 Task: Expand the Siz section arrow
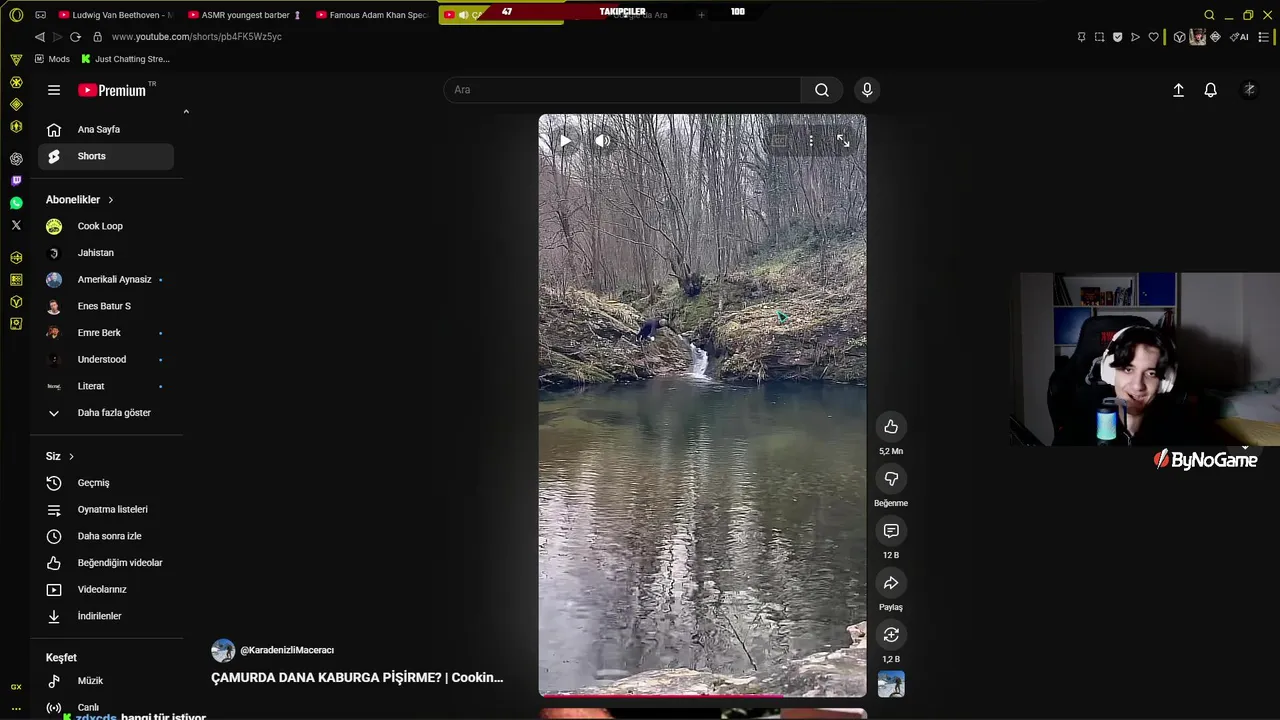[x=72, y=456]
